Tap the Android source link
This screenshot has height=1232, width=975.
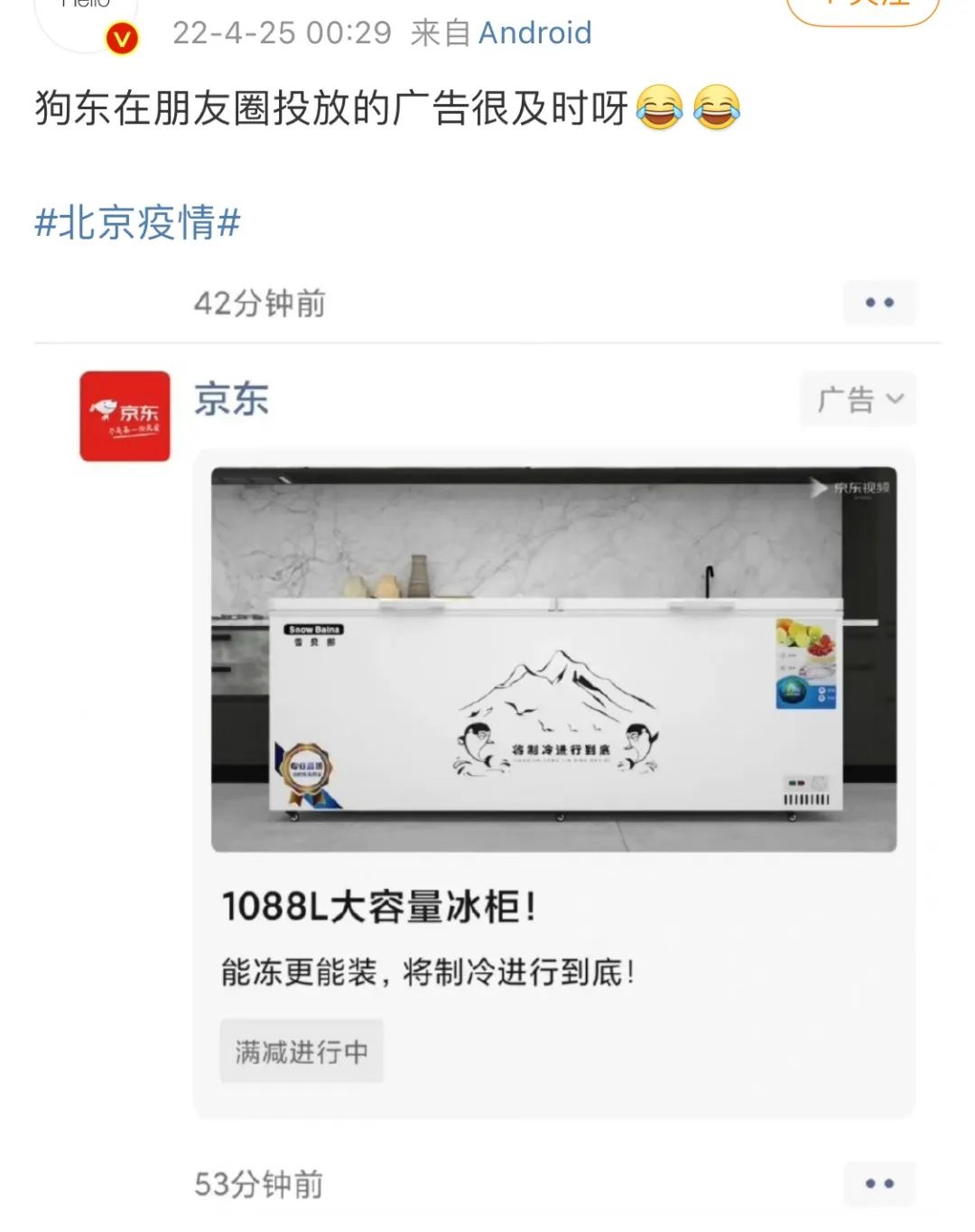534,33
